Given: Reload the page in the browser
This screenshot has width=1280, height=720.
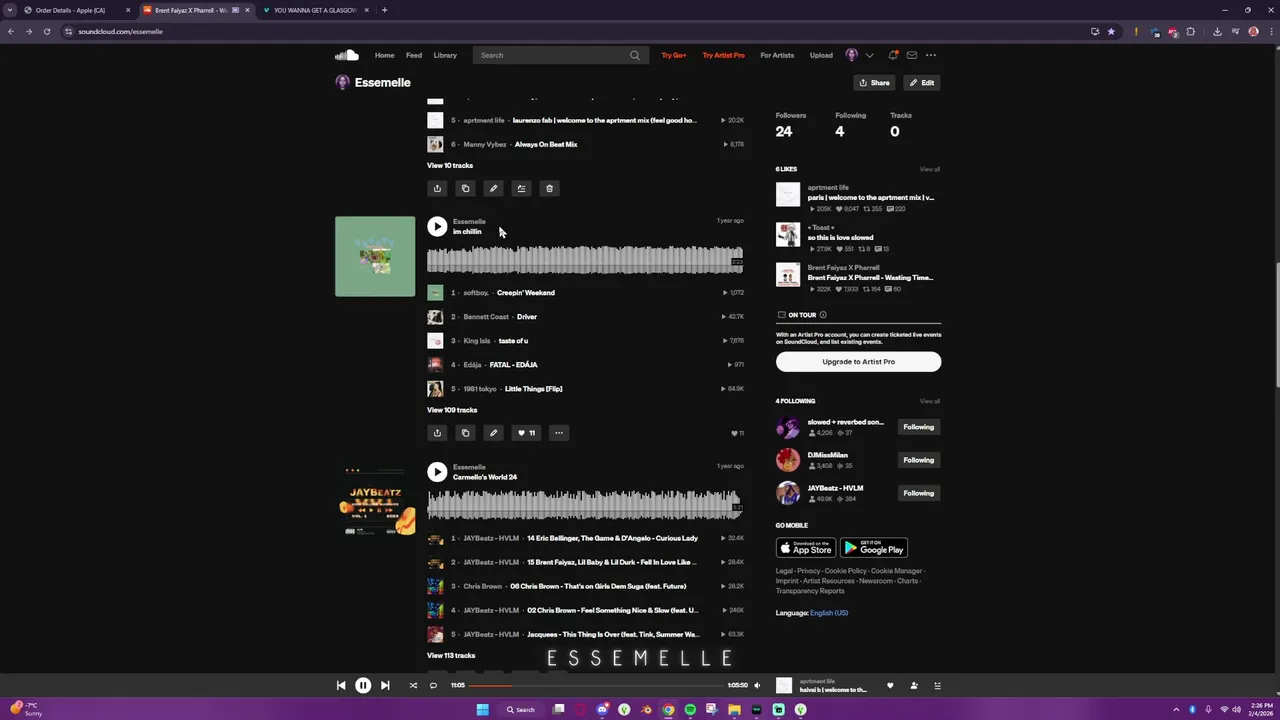Looking at the screenshot, I should (46, 31).
